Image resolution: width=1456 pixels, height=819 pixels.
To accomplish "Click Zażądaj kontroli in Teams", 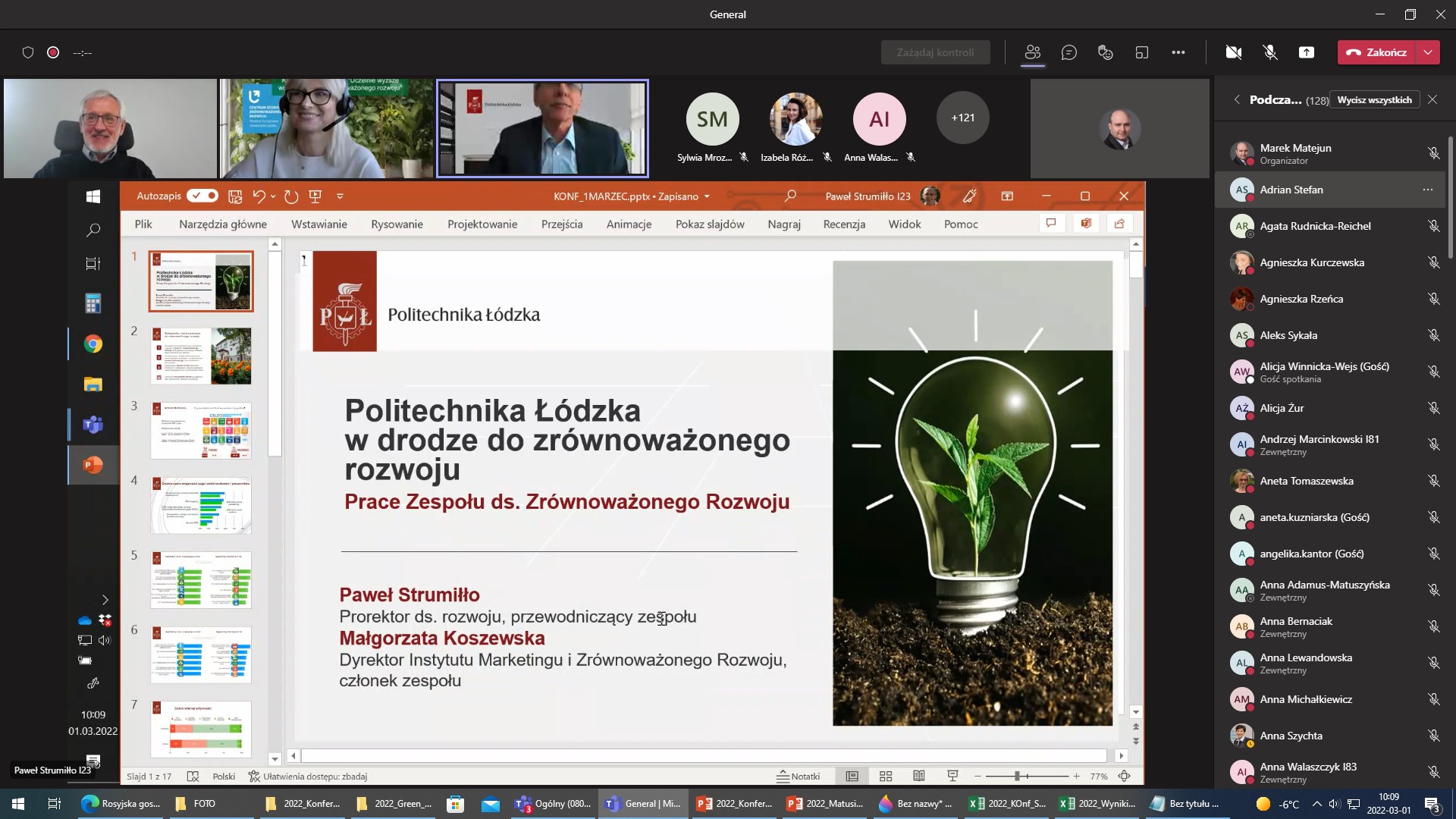I will 936,52.
